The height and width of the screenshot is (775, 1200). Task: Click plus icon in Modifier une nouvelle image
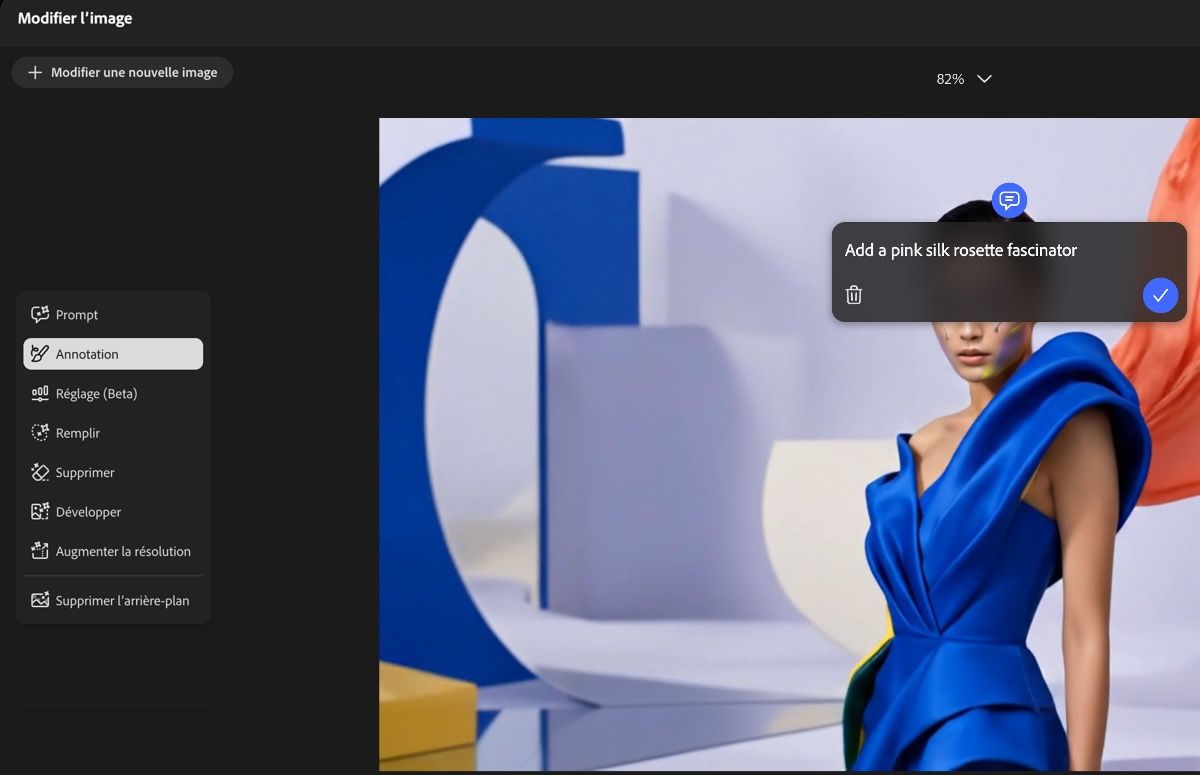(x=35, y=72)
